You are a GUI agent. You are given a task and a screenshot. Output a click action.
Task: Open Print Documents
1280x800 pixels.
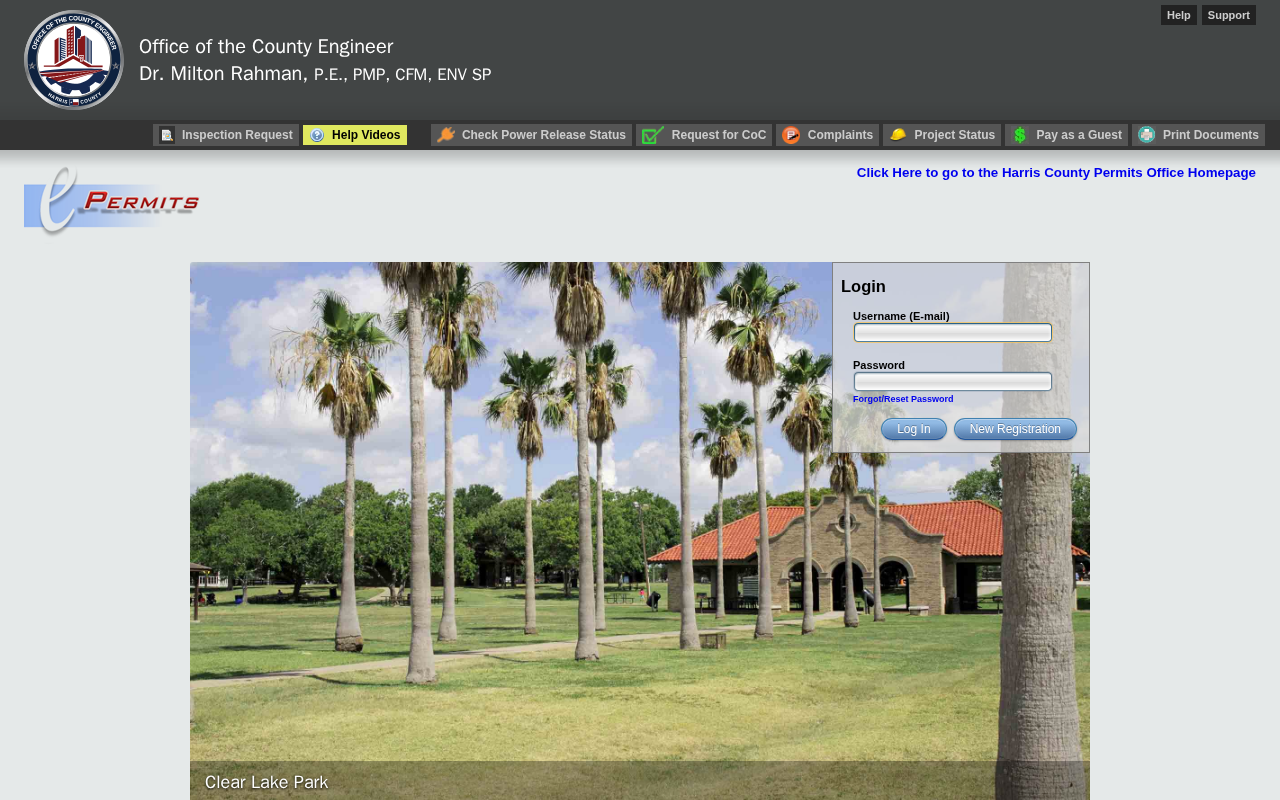(x=1198, y=135)
